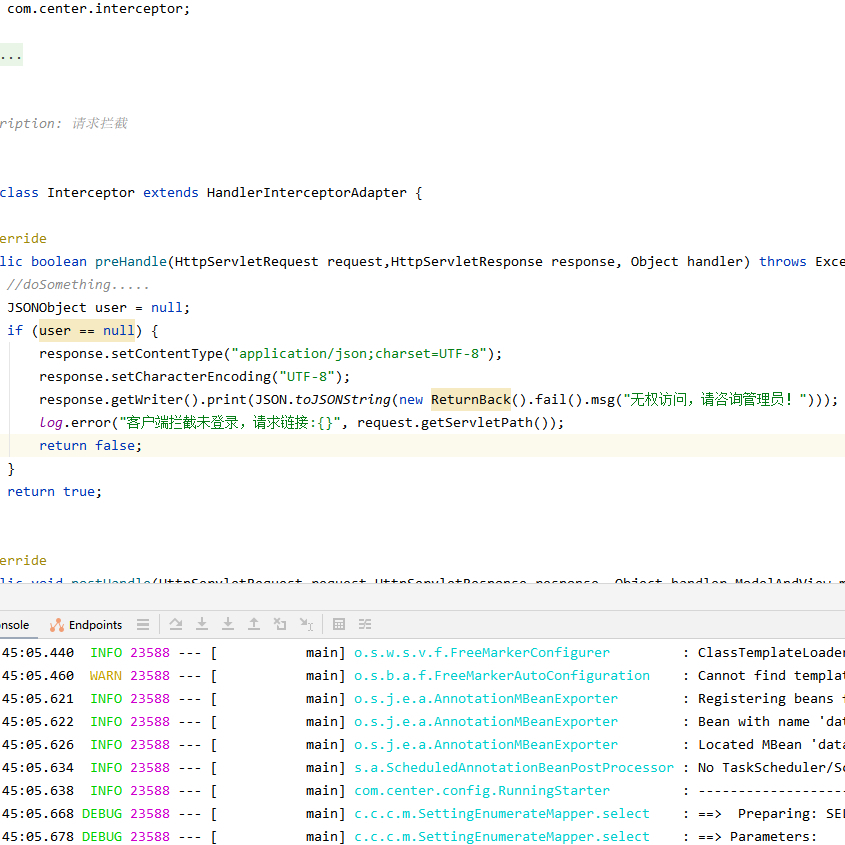845x845 pixels.
Task: Click the 'return true;' statement
Action: click(x=54, y=491)
